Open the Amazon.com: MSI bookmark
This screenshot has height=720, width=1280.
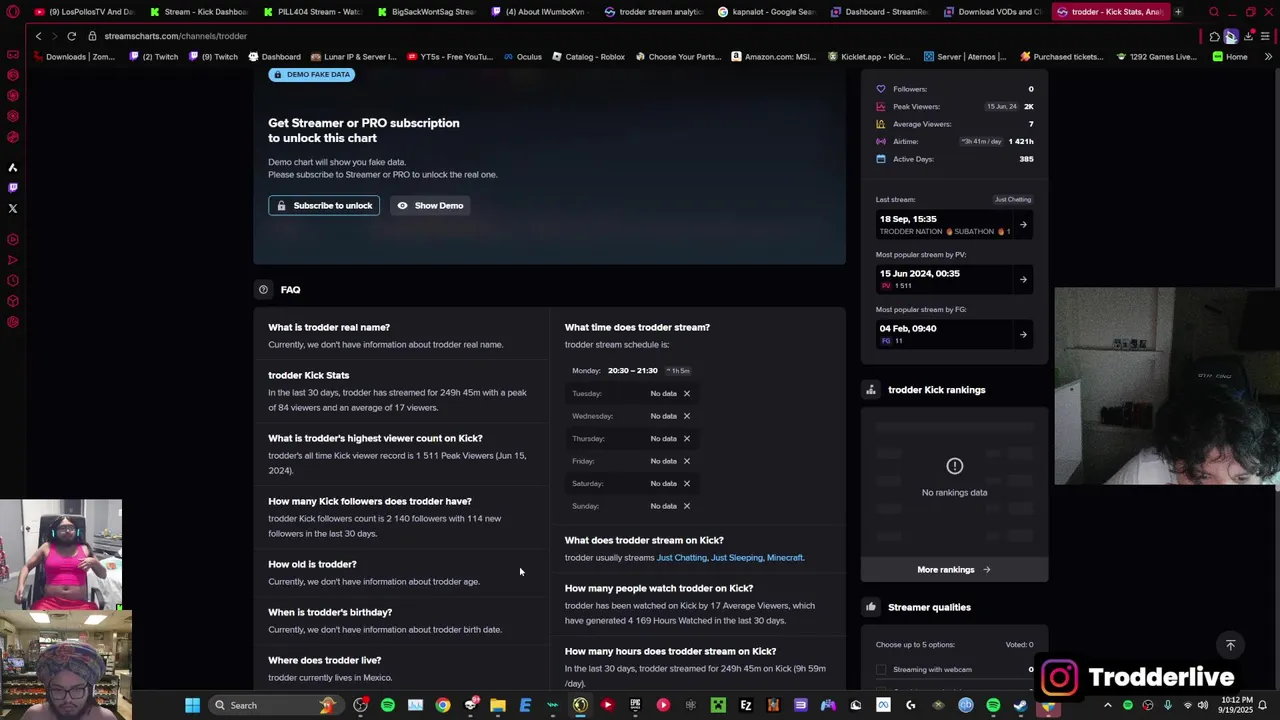(x=774, y=57)
